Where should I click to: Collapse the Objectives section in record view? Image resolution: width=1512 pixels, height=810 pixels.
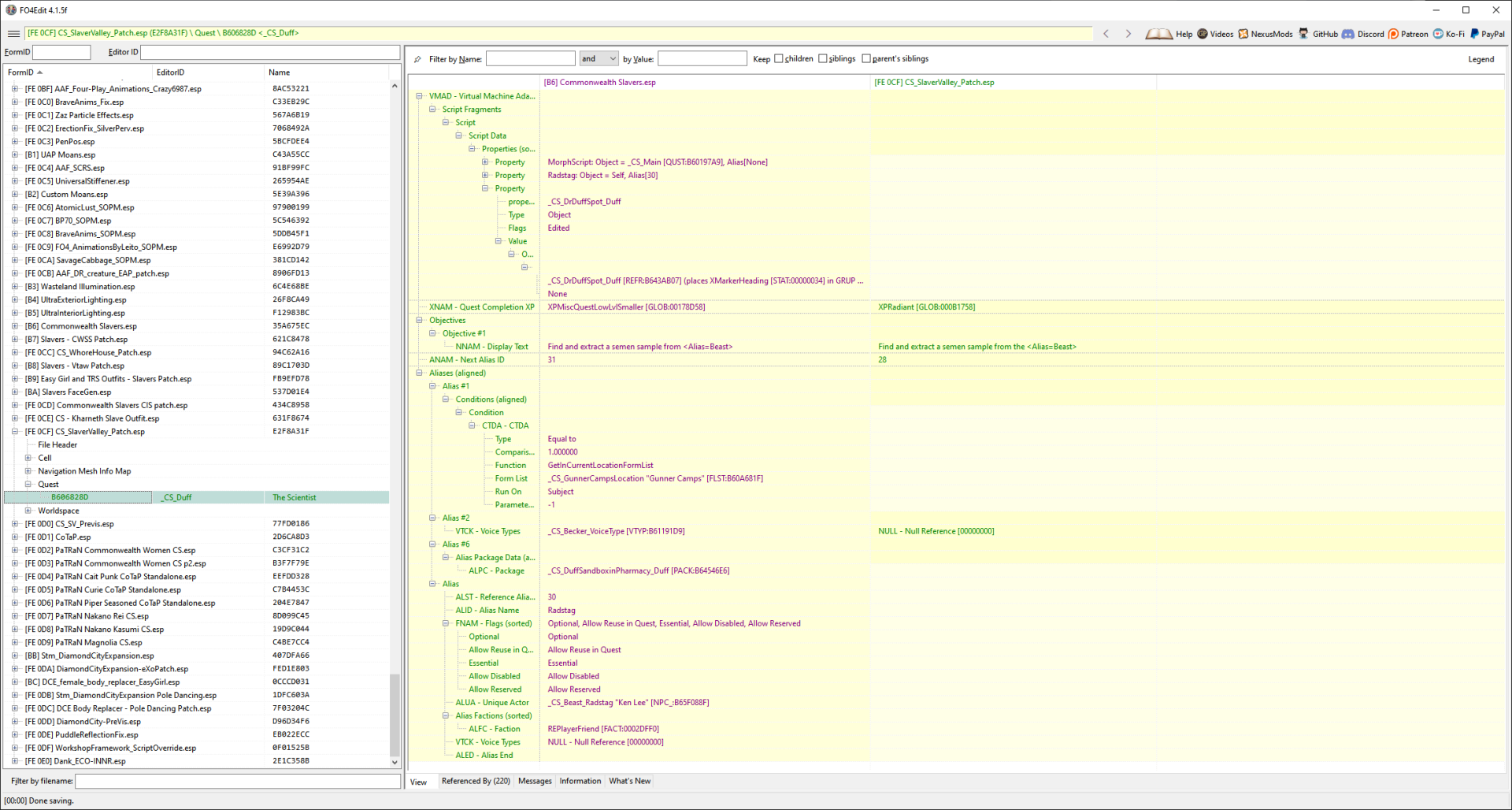[x=420, y=321]
